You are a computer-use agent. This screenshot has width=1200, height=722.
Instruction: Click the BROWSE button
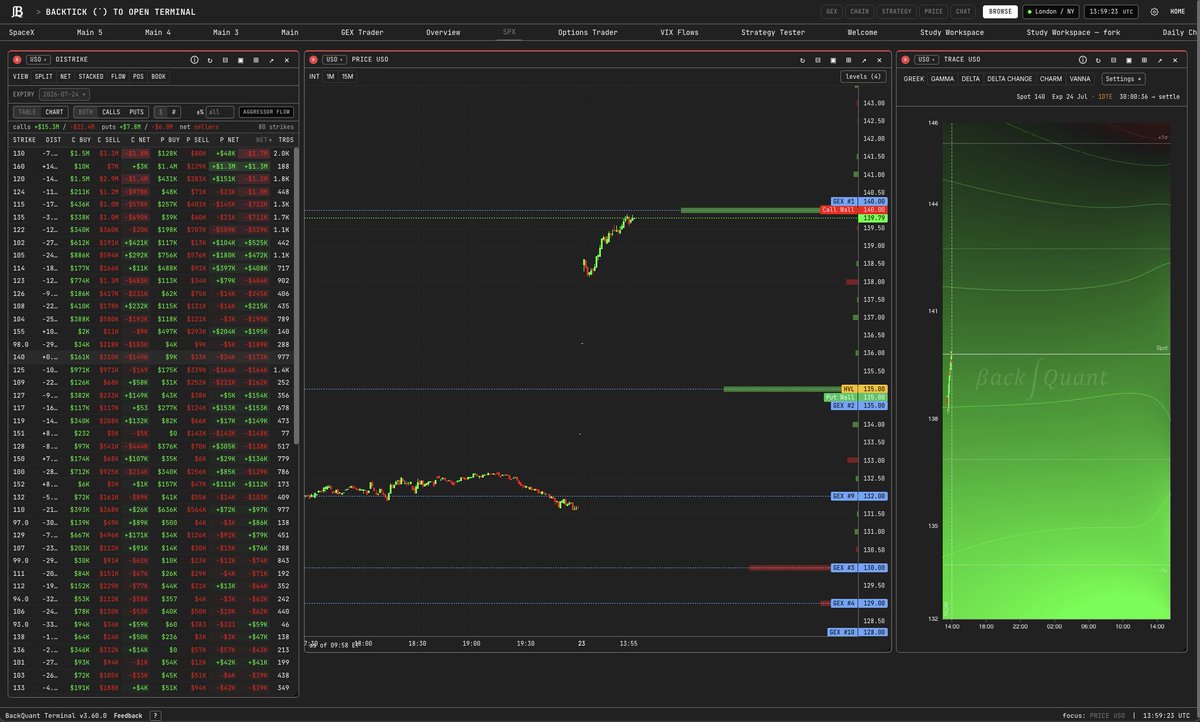999,12
